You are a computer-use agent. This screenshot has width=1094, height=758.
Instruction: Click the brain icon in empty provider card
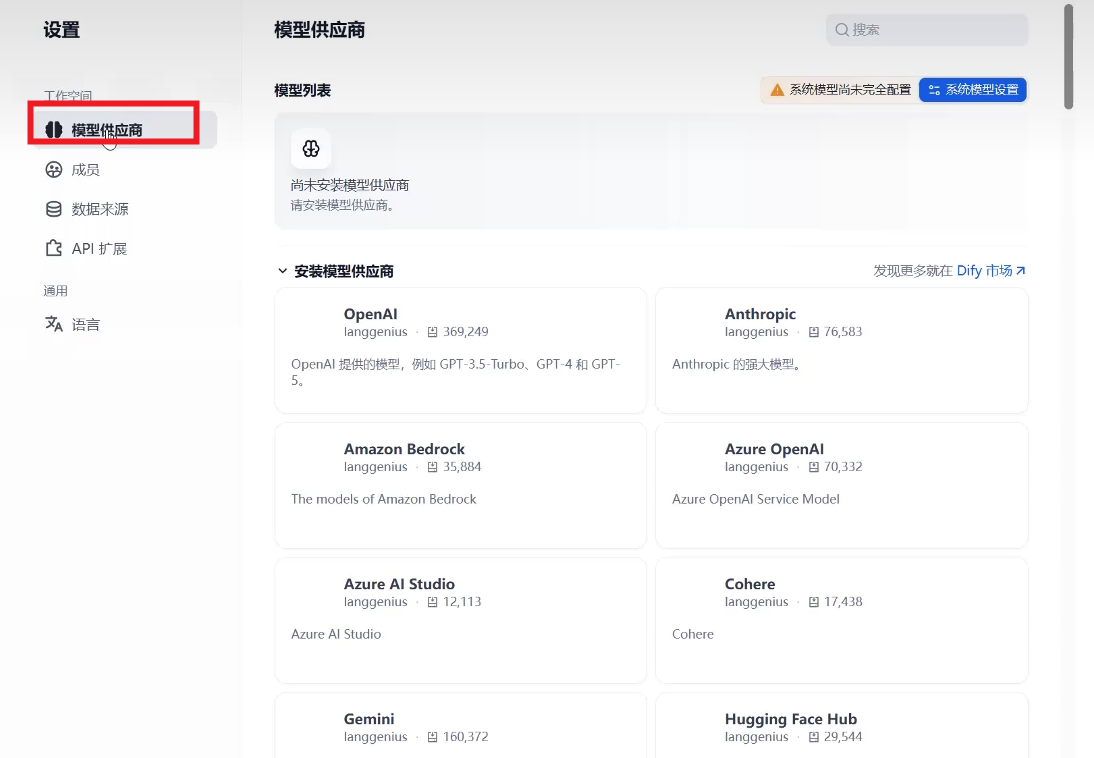pyautogui.click(x=311, y=149)
